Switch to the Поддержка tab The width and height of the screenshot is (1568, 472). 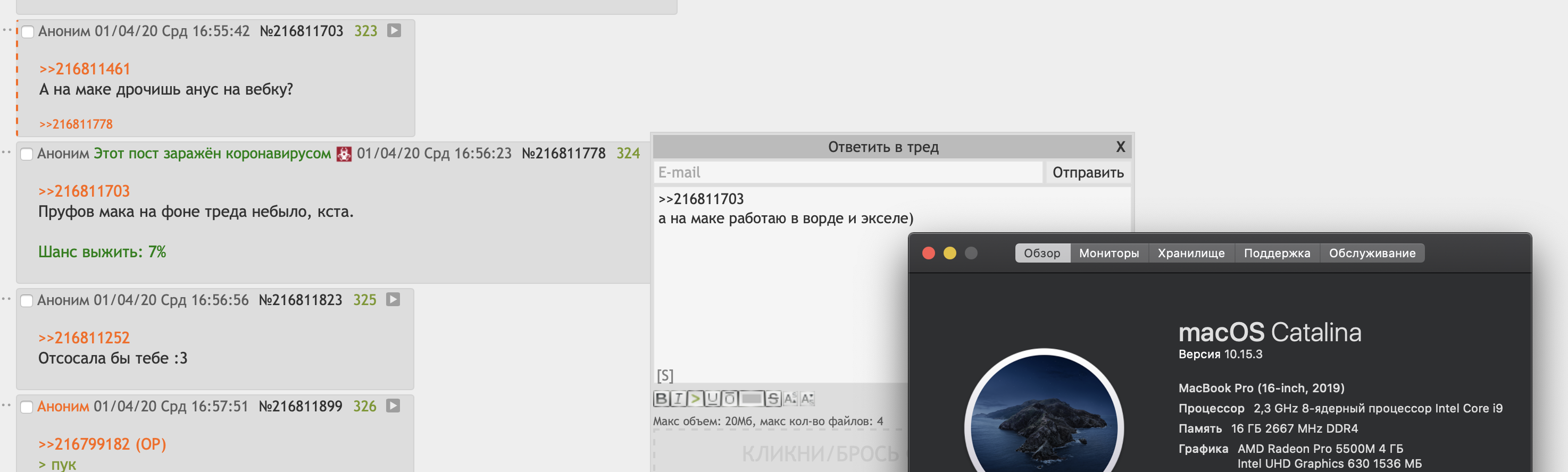coord(1277,253)
